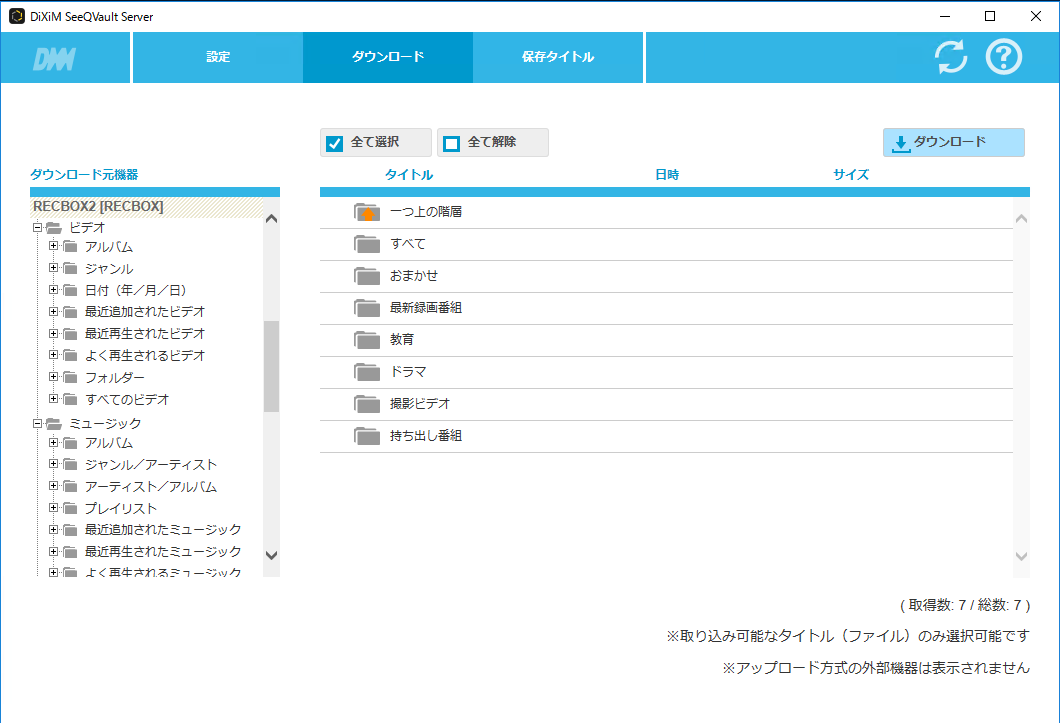Switch to the 保存タイトル tab
Screen dimensions: 1060x723
558,57
